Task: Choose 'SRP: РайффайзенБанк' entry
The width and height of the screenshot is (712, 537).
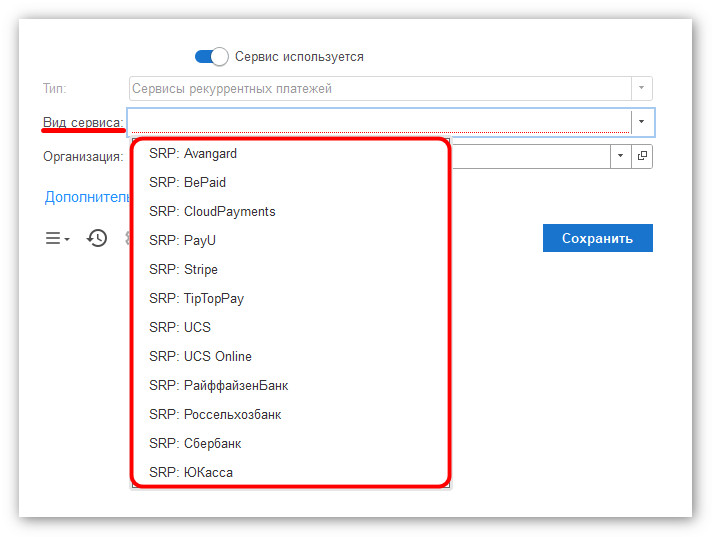Action: point(291,385)
